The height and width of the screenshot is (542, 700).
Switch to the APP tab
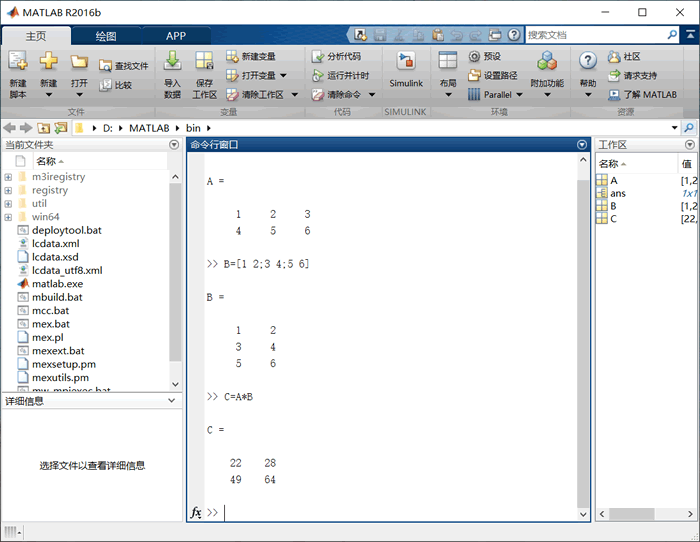click(176, 36)
